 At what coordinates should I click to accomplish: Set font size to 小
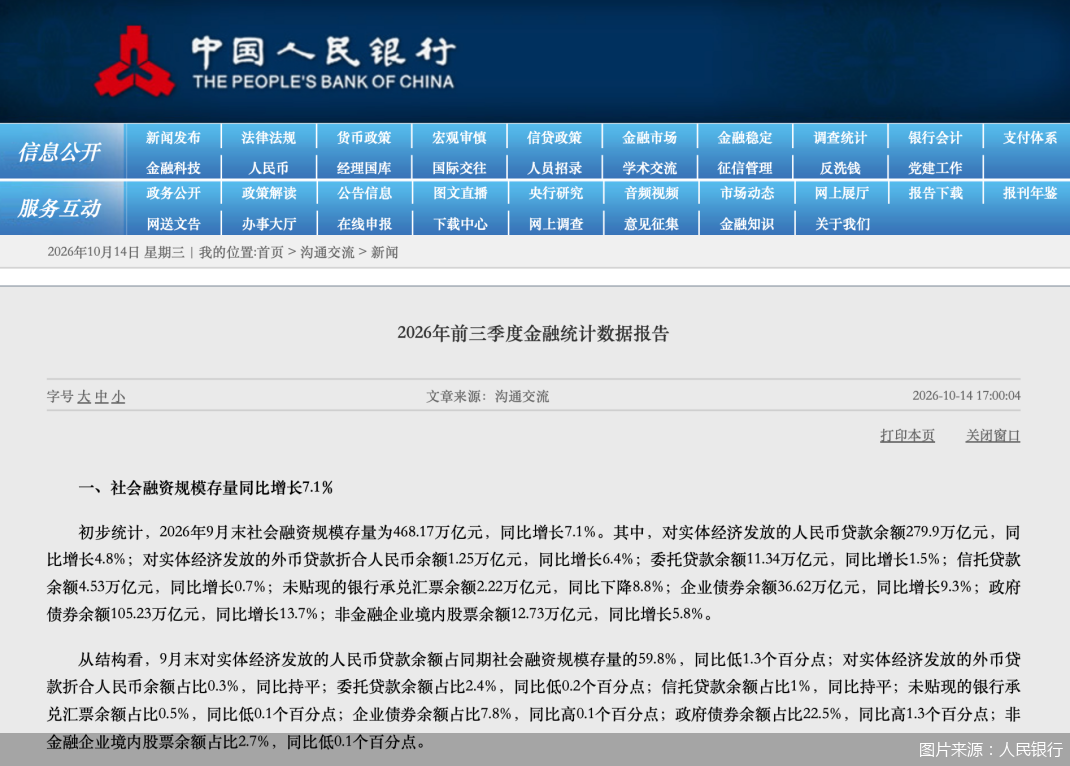tap(118, 396)
